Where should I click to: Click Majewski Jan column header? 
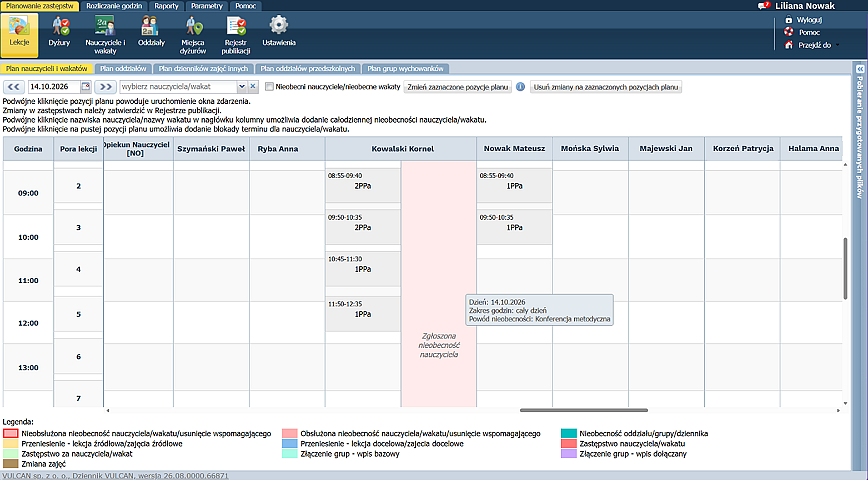(666, 148)
